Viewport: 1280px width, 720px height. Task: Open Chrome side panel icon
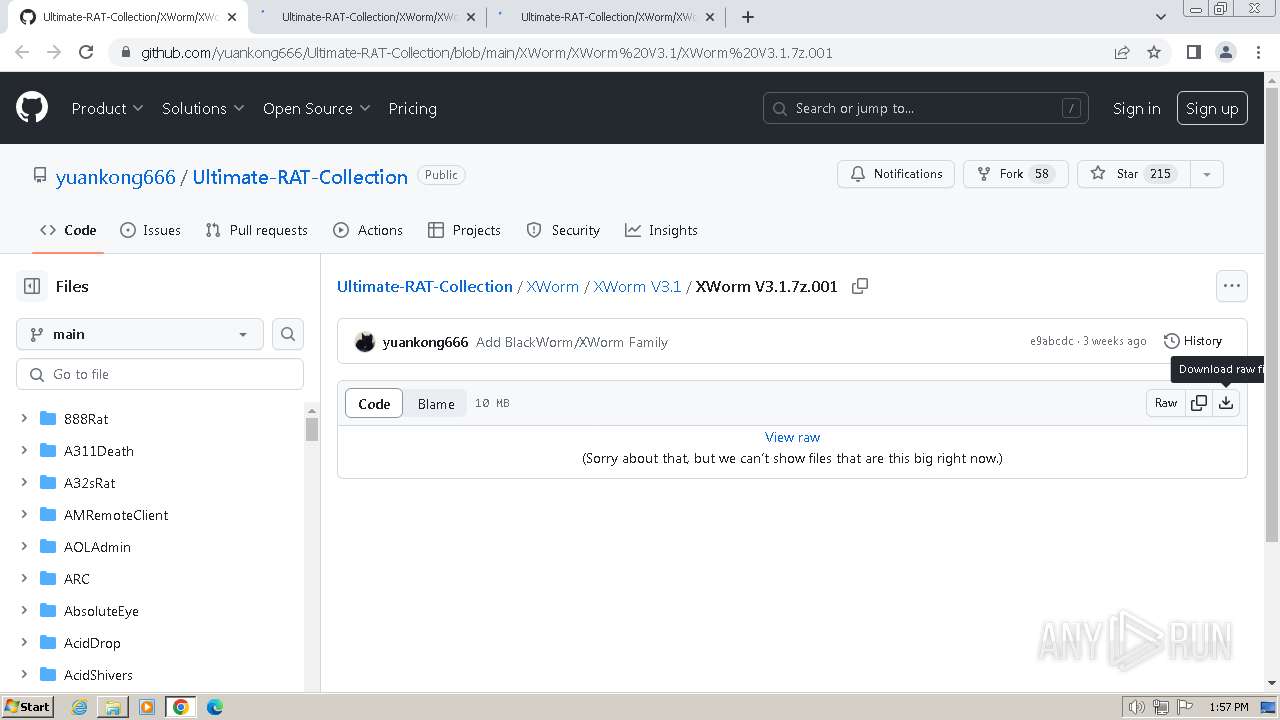pyautogui.click(x=1193, y=53)
